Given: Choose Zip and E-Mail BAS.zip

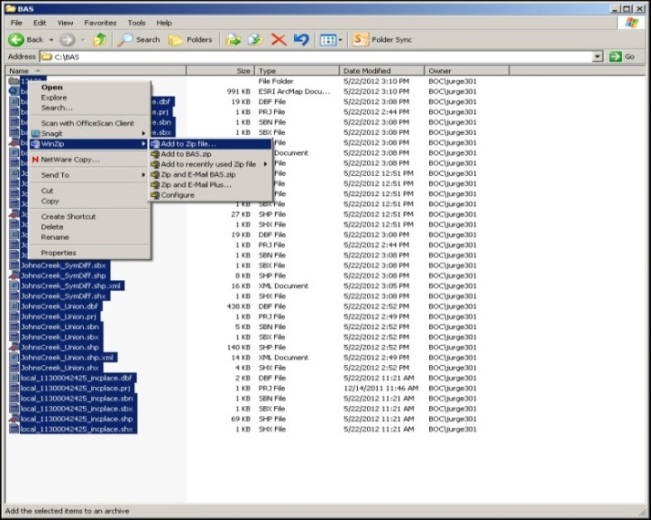Looking at the screenshot, I should [x=198, y=174].
